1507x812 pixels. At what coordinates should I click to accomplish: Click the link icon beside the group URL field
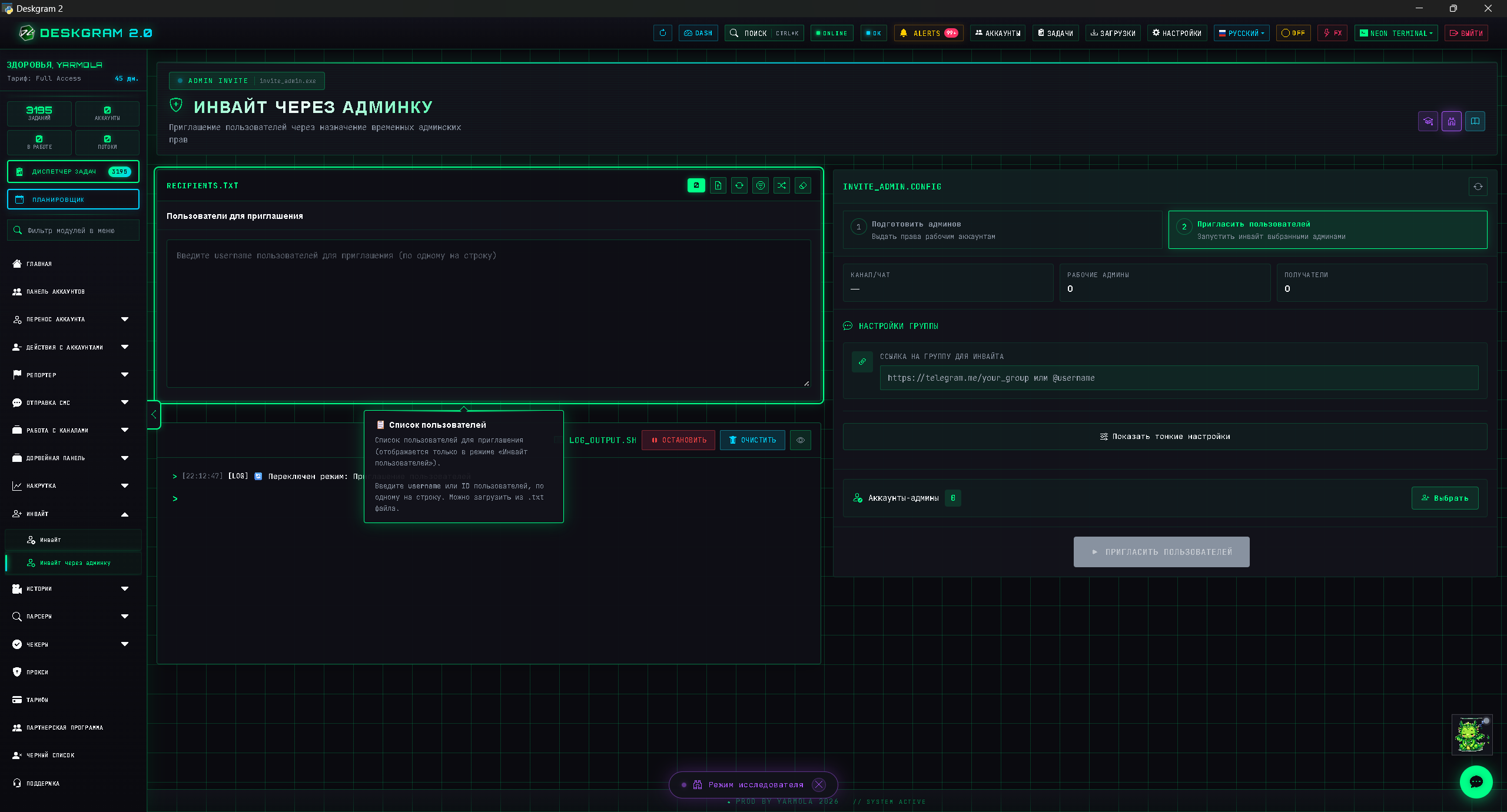862,362
